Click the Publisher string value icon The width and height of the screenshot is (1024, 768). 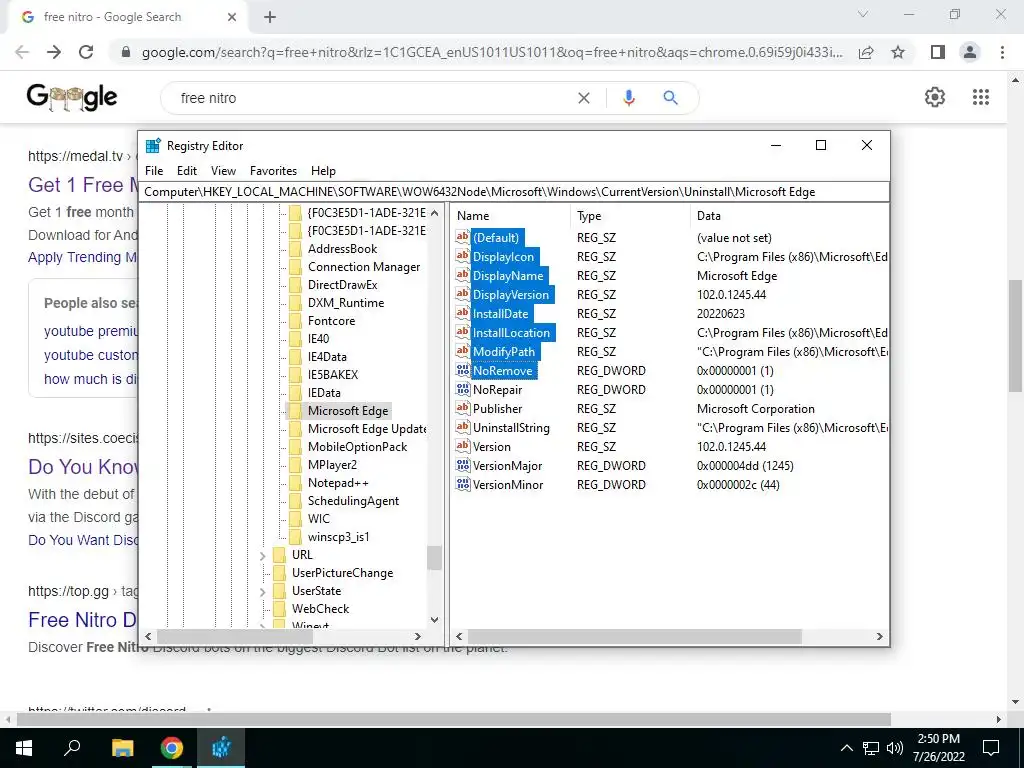(x=462, y=408)
